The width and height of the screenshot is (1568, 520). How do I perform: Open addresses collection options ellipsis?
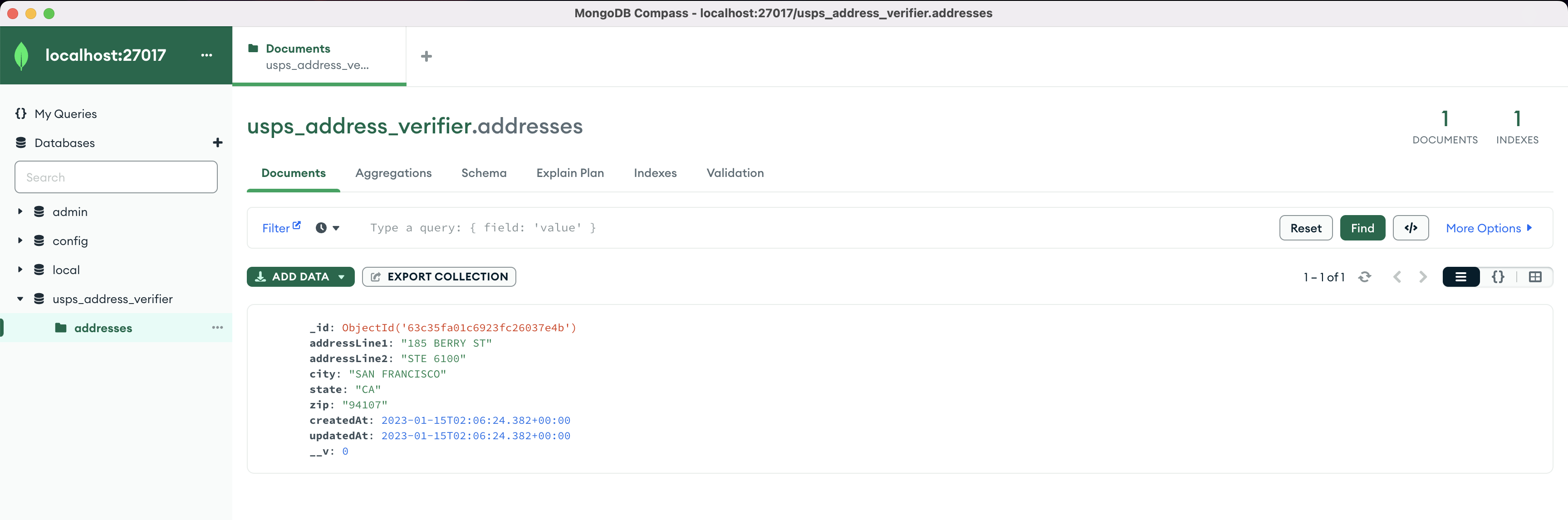point(217,328)
